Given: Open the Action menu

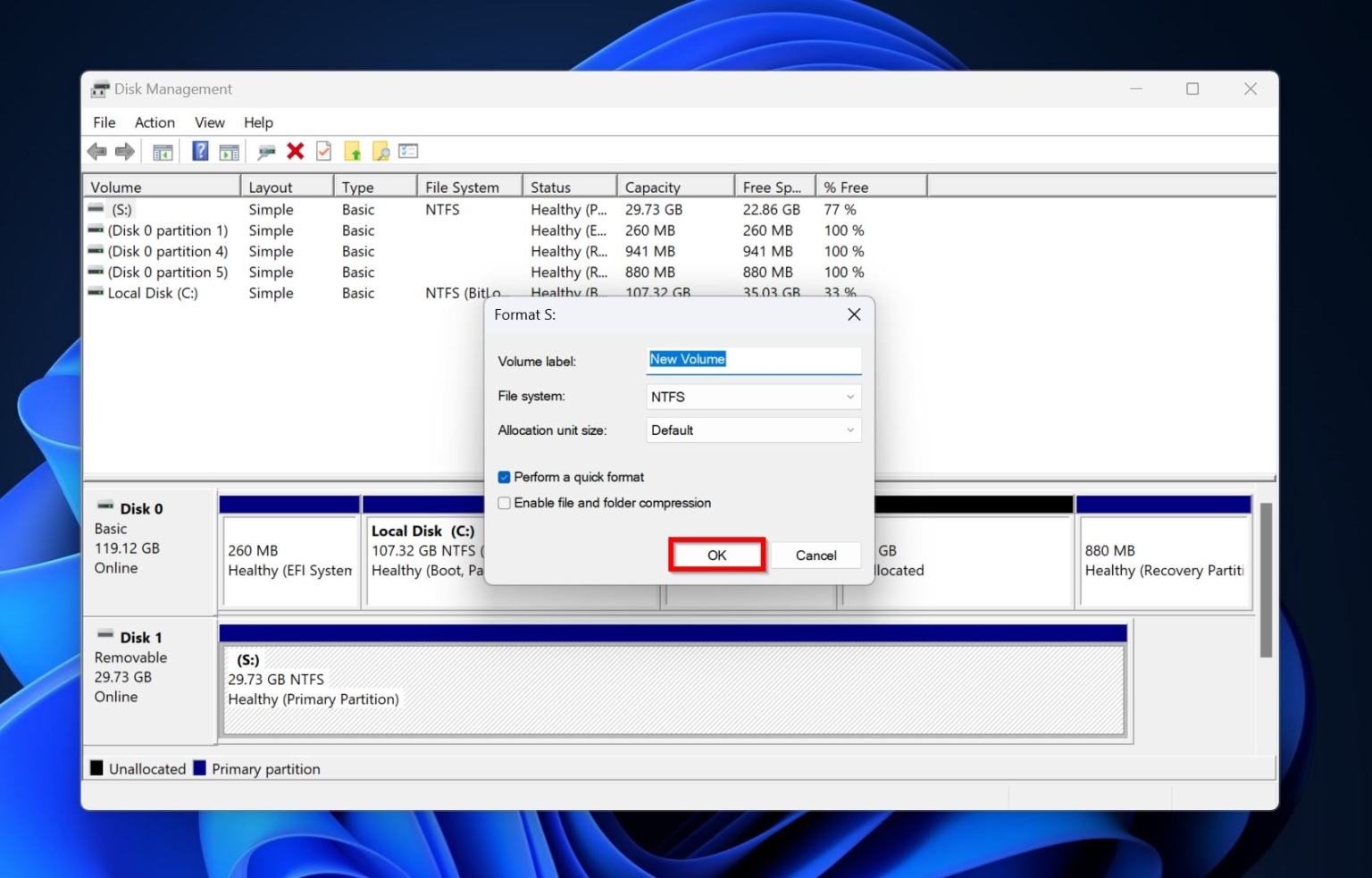Looking at the screenshot, I should pos(154,122).
